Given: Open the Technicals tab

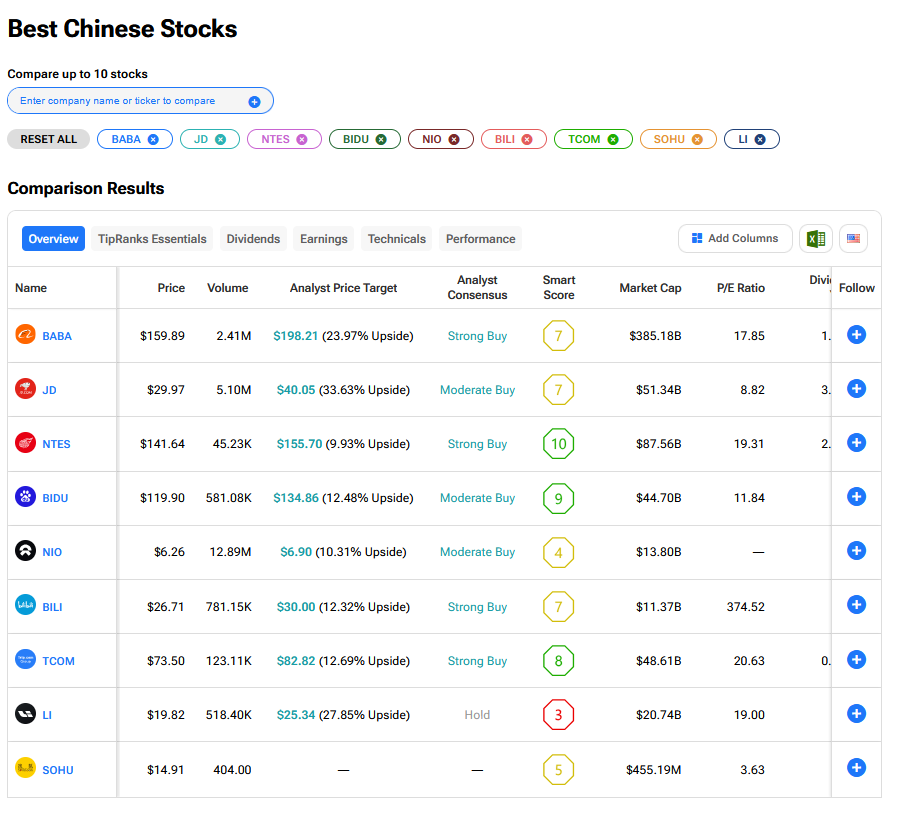Looking at the screenshot, I should click(x=396, y=239).
